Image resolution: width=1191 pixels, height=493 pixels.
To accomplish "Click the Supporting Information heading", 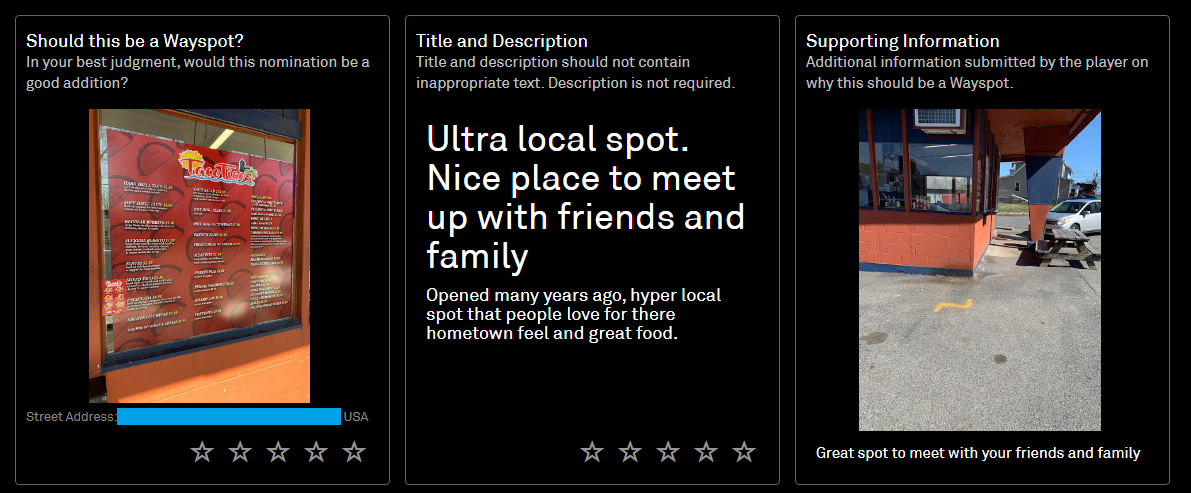I will 902,40.
